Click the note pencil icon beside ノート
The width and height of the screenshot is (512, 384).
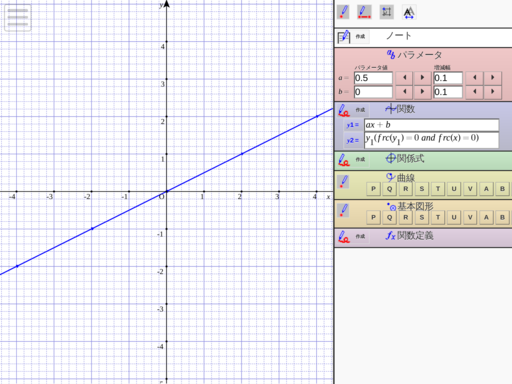(344, 37)
